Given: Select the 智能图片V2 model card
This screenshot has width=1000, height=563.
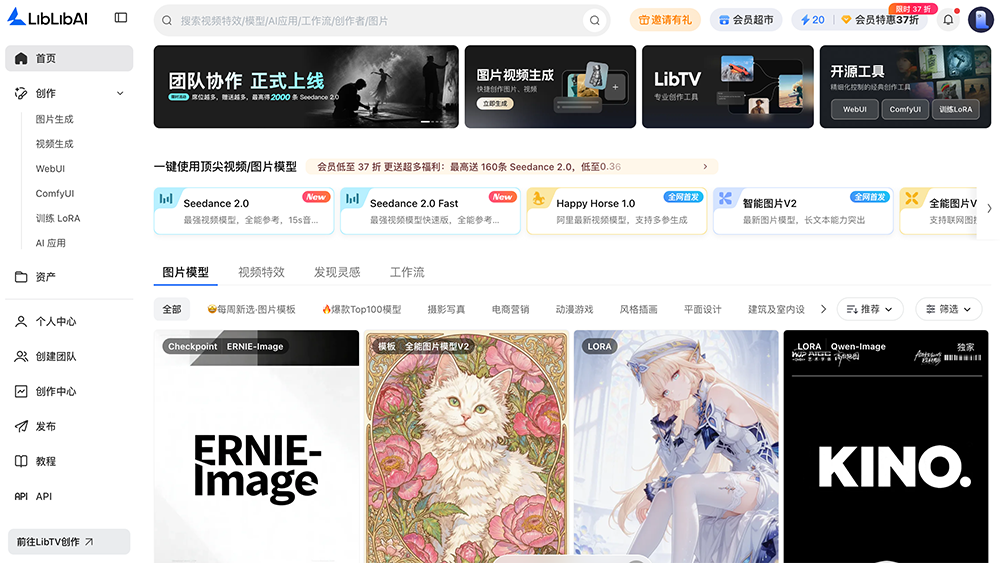Looking at the screenshot, I should tap(803, 211).
